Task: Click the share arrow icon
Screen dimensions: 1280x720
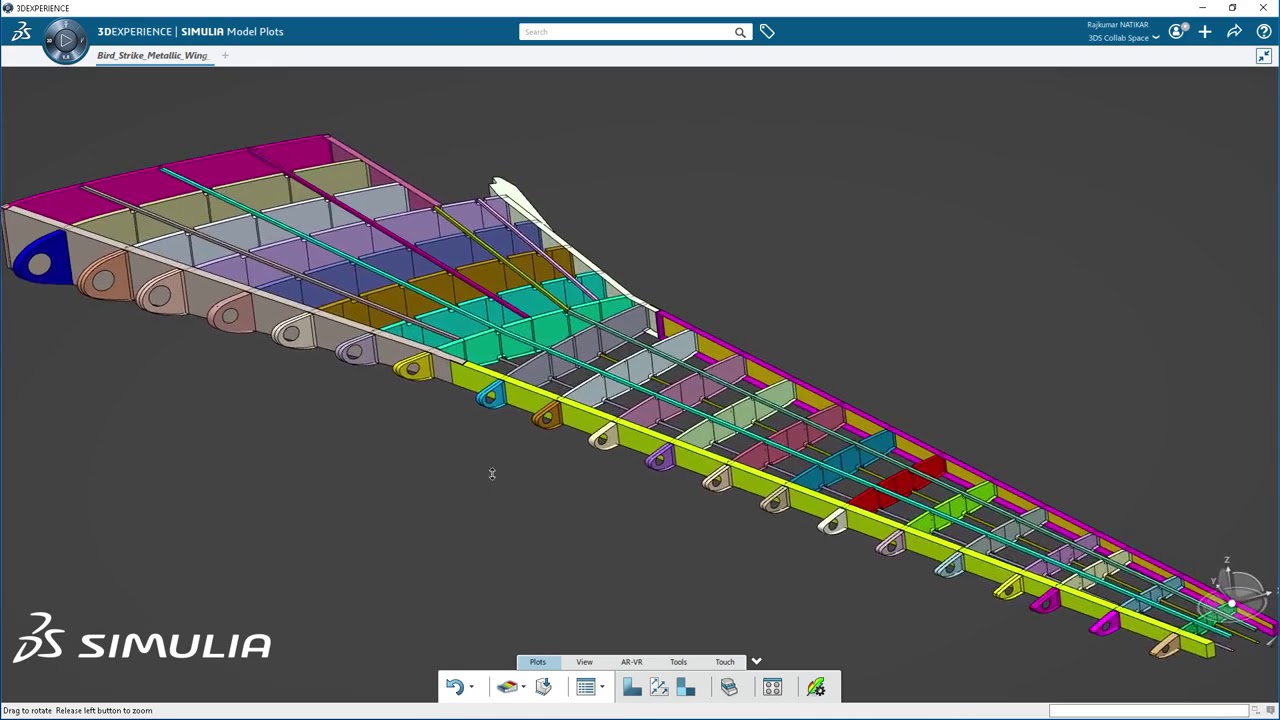Action: (1234, 32)
